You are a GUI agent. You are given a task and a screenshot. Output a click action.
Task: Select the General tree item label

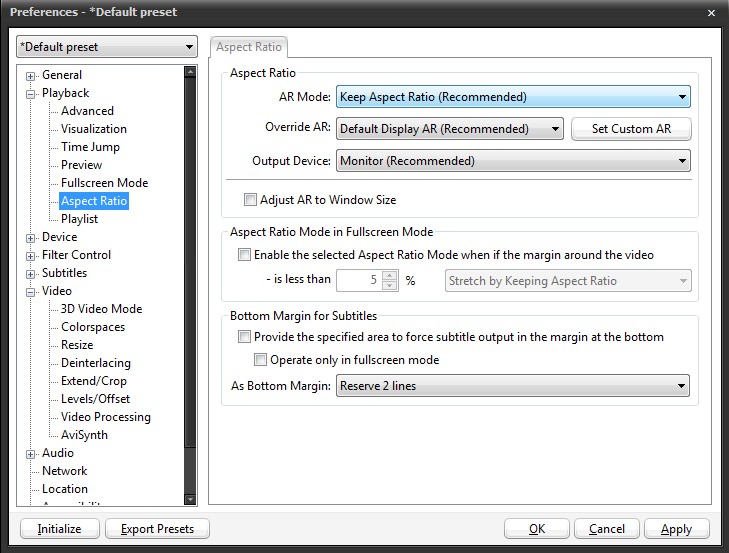(x=62, y=75)
